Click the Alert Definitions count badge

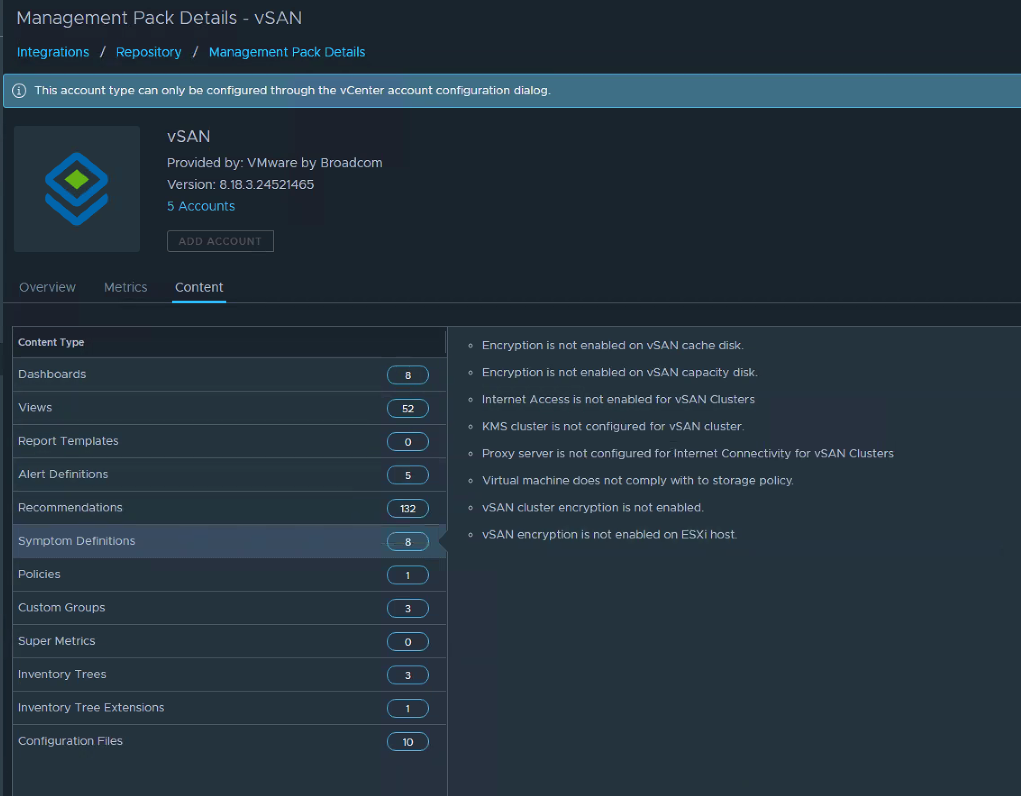407,475
